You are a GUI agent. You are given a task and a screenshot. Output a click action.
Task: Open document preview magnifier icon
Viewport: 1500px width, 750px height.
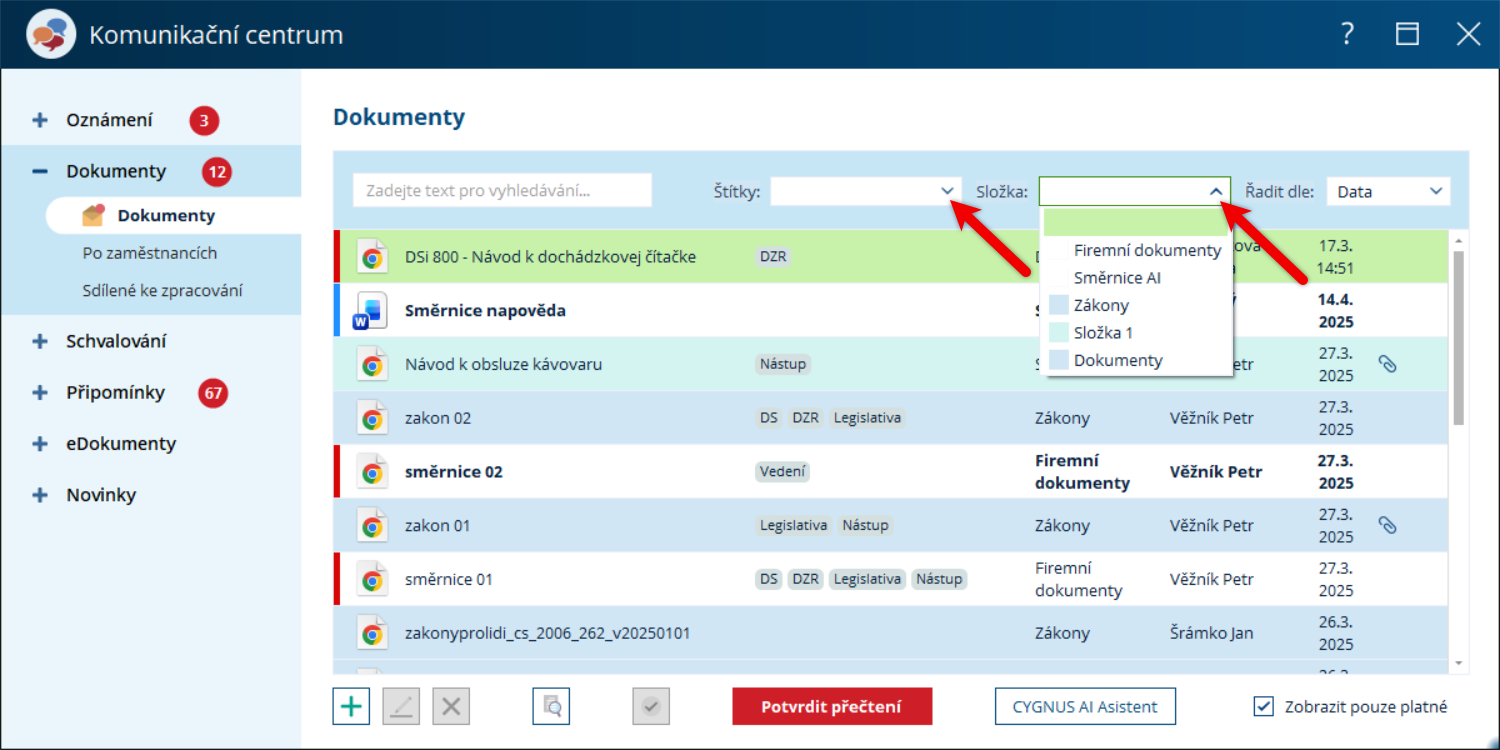coord(551,706)
